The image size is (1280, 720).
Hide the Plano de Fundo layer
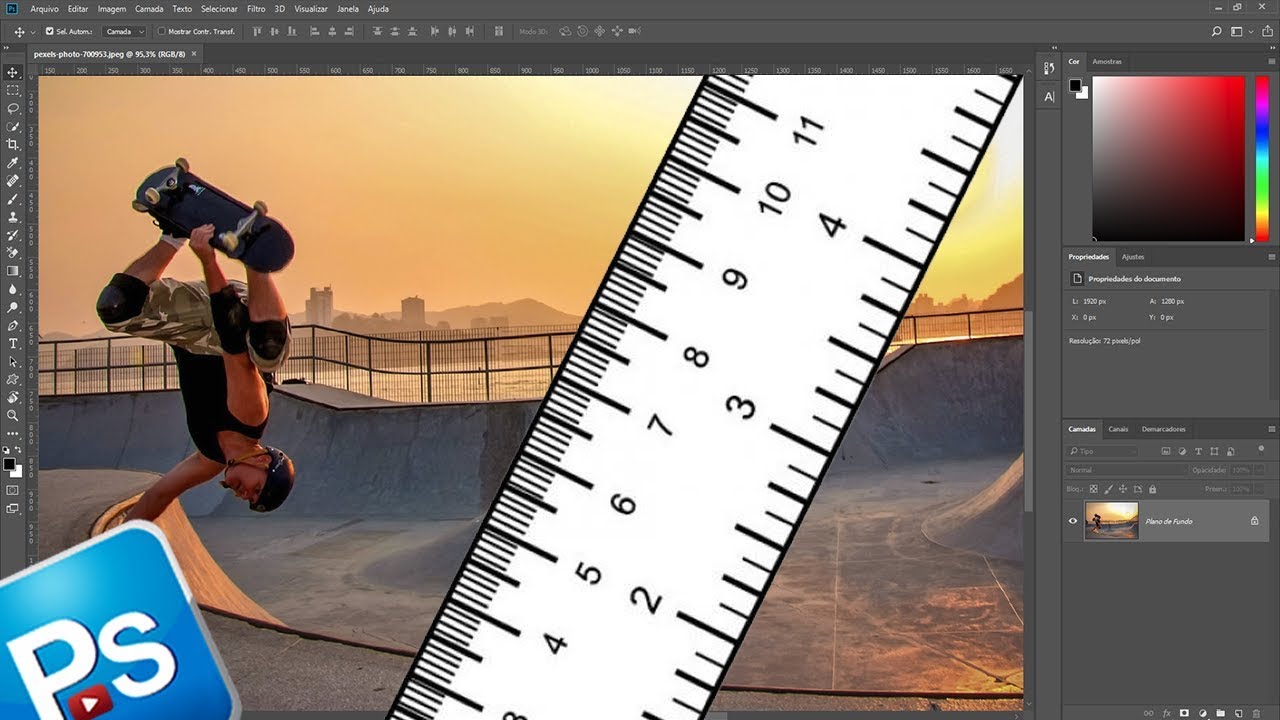pos(1073,520)
